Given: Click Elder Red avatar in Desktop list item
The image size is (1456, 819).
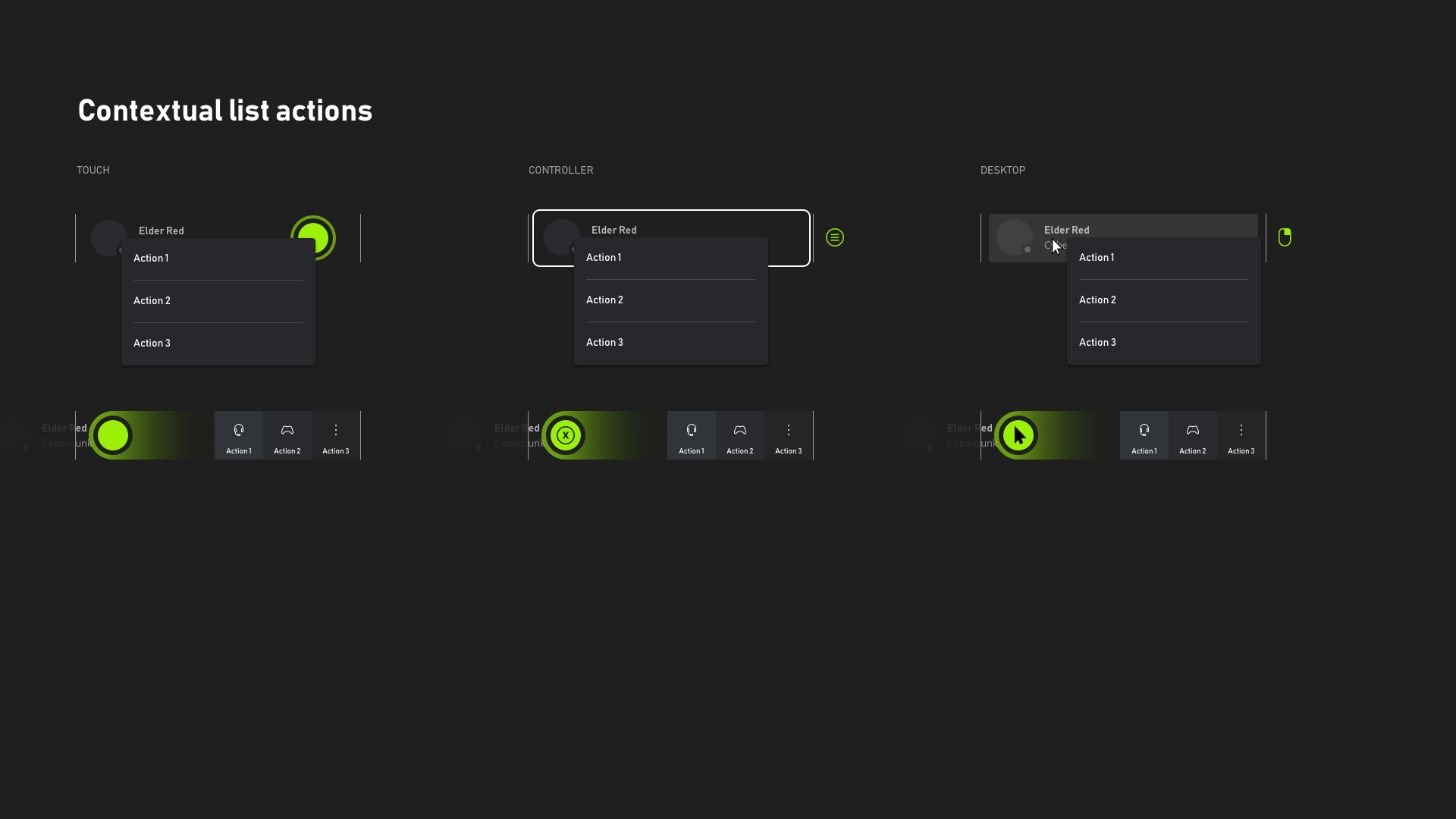Looking at the screenshot, I should [1015, 237].
